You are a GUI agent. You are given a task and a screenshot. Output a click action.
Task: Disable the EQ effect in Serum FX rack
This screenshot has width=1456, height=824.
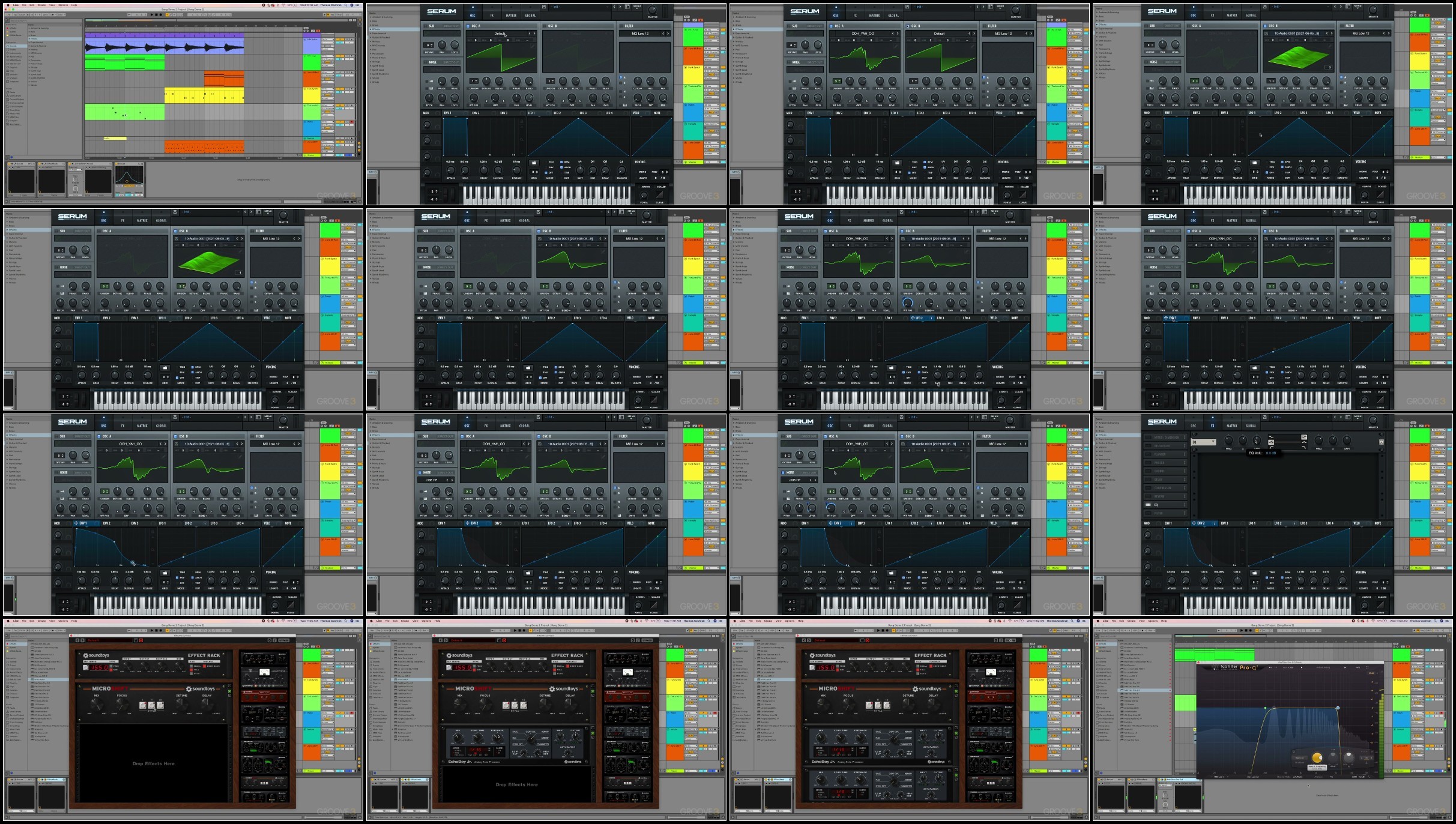pyautogui.click(x=1148, y=505)
